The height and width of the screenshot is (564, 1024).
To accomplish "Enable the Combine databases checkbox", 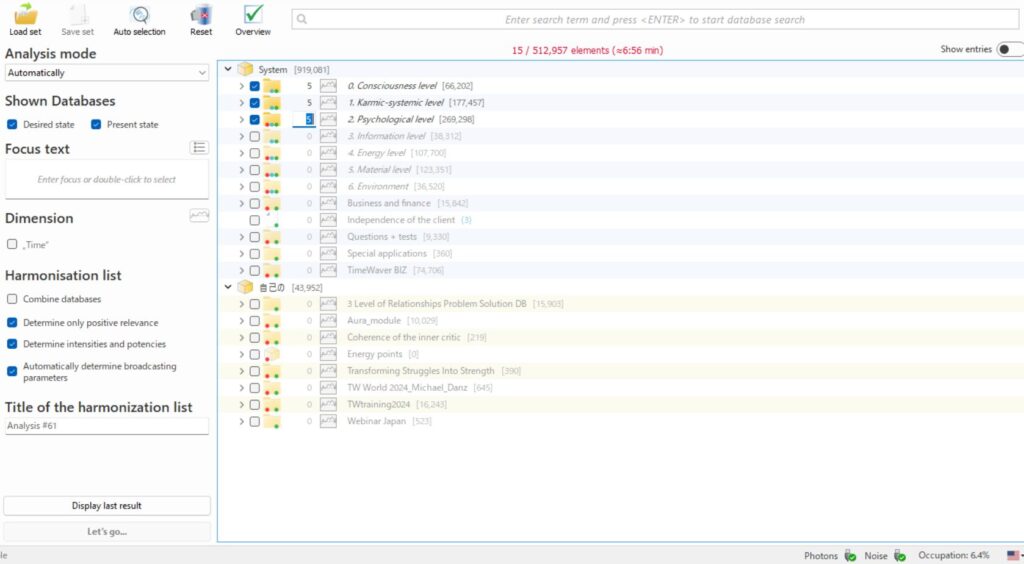I will [12, 299].
